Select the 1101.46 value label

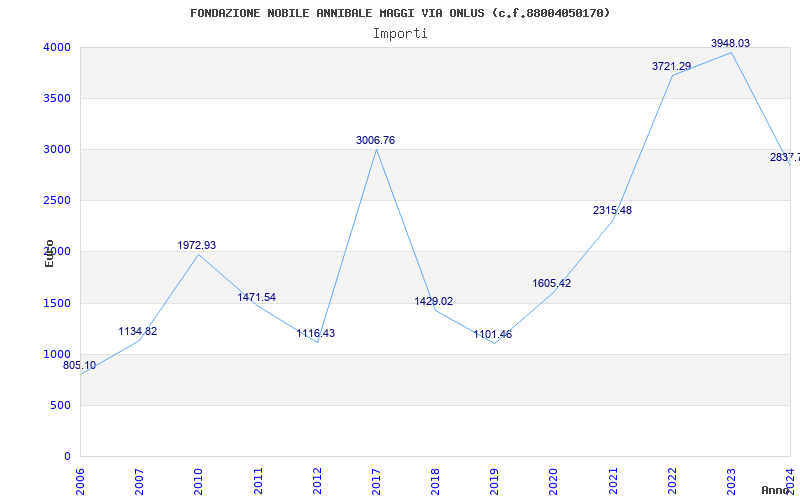(493, 335)
